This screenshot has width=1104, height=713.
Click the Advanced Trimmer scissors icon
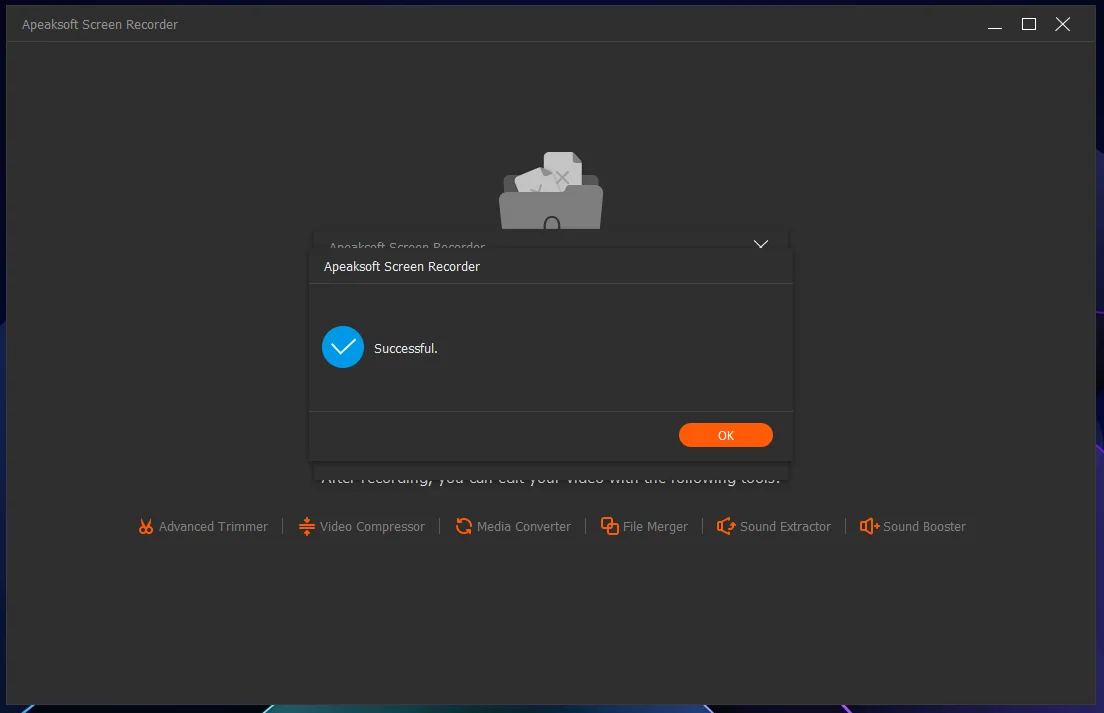pyautogui.click(x=146, y=526)
